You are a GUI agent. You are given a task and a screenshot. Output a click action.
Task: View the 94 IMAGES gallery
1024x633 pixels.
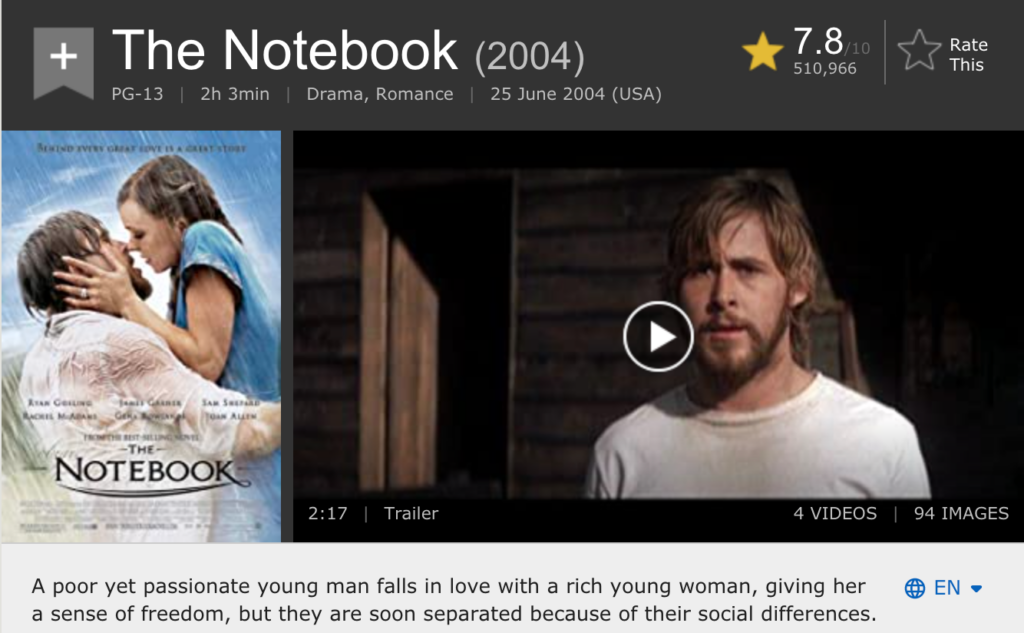pyautogui.click(x=961, y=513)
